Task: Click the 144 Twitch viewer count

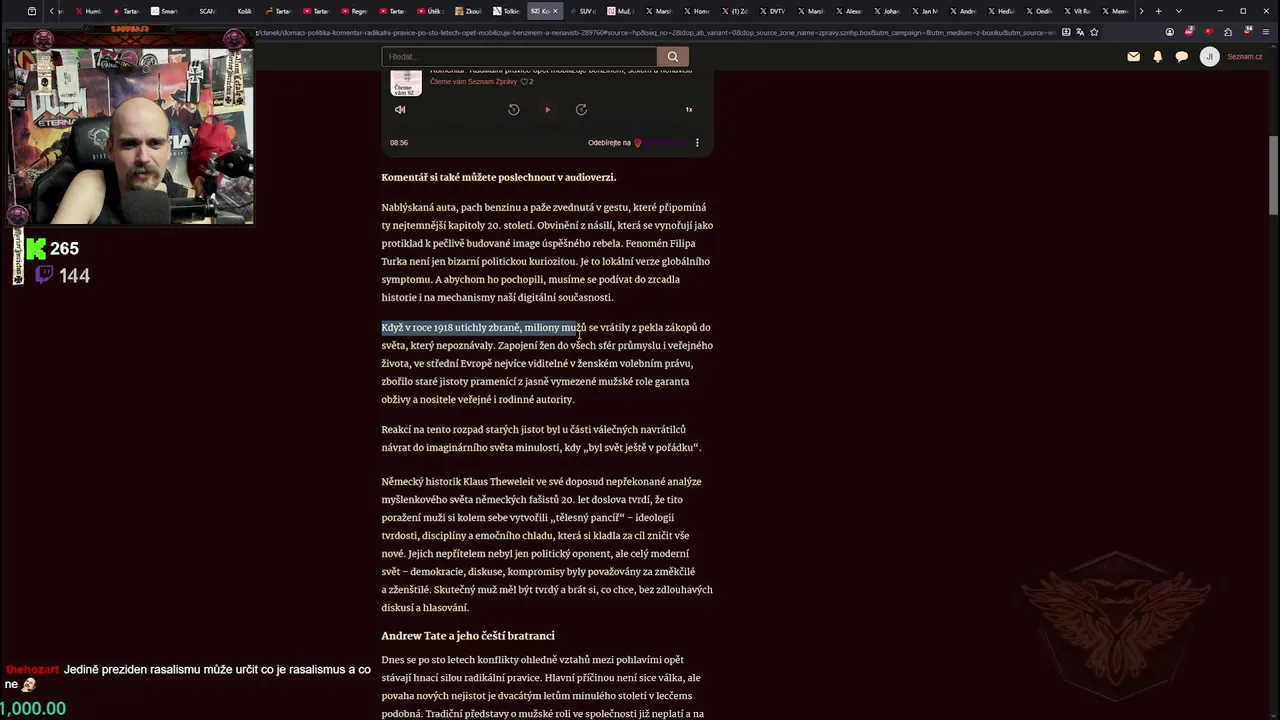Action: click(74, 276)
